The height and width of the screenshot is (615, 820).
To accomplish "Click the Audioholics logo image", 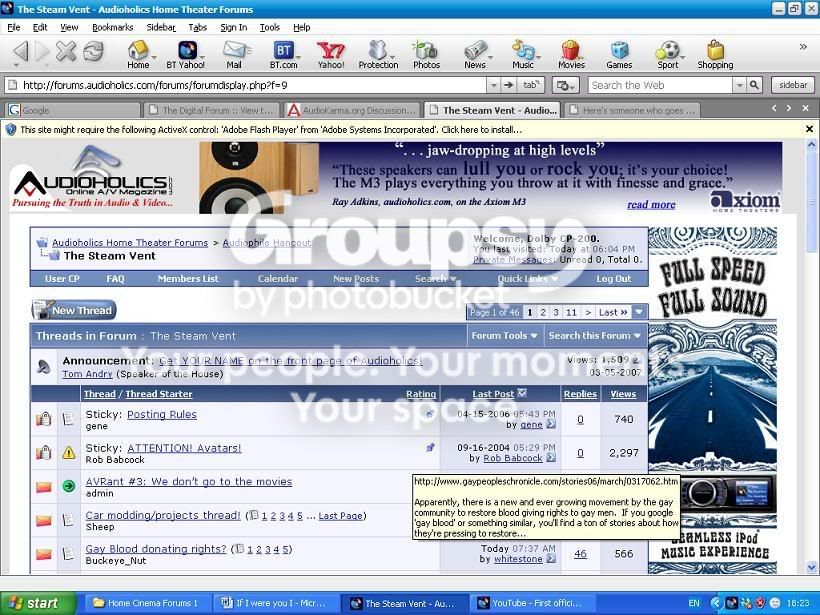I will (94, 178).
